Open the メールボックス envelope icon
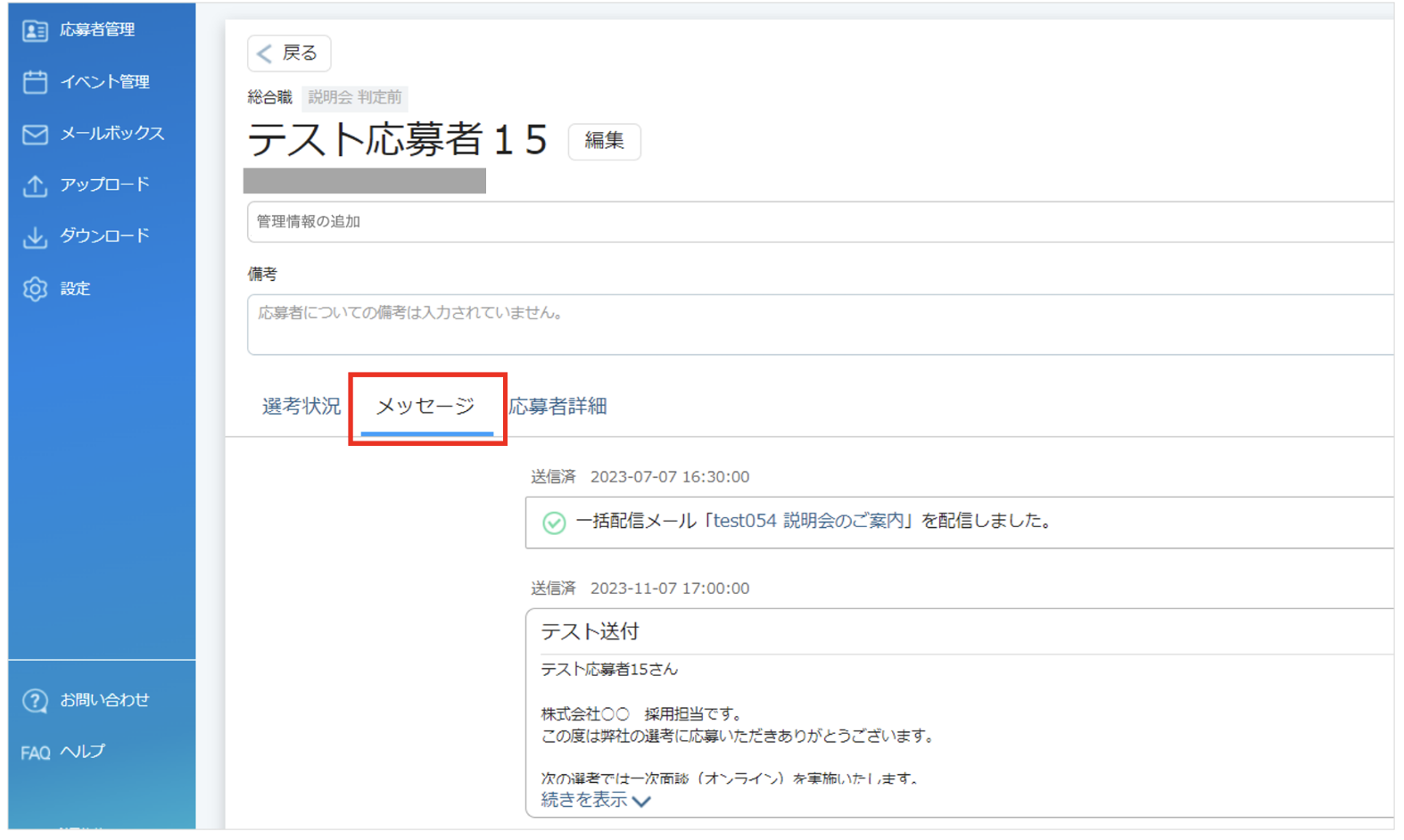This screenshot has height=840, width=1404. point(35,134)
